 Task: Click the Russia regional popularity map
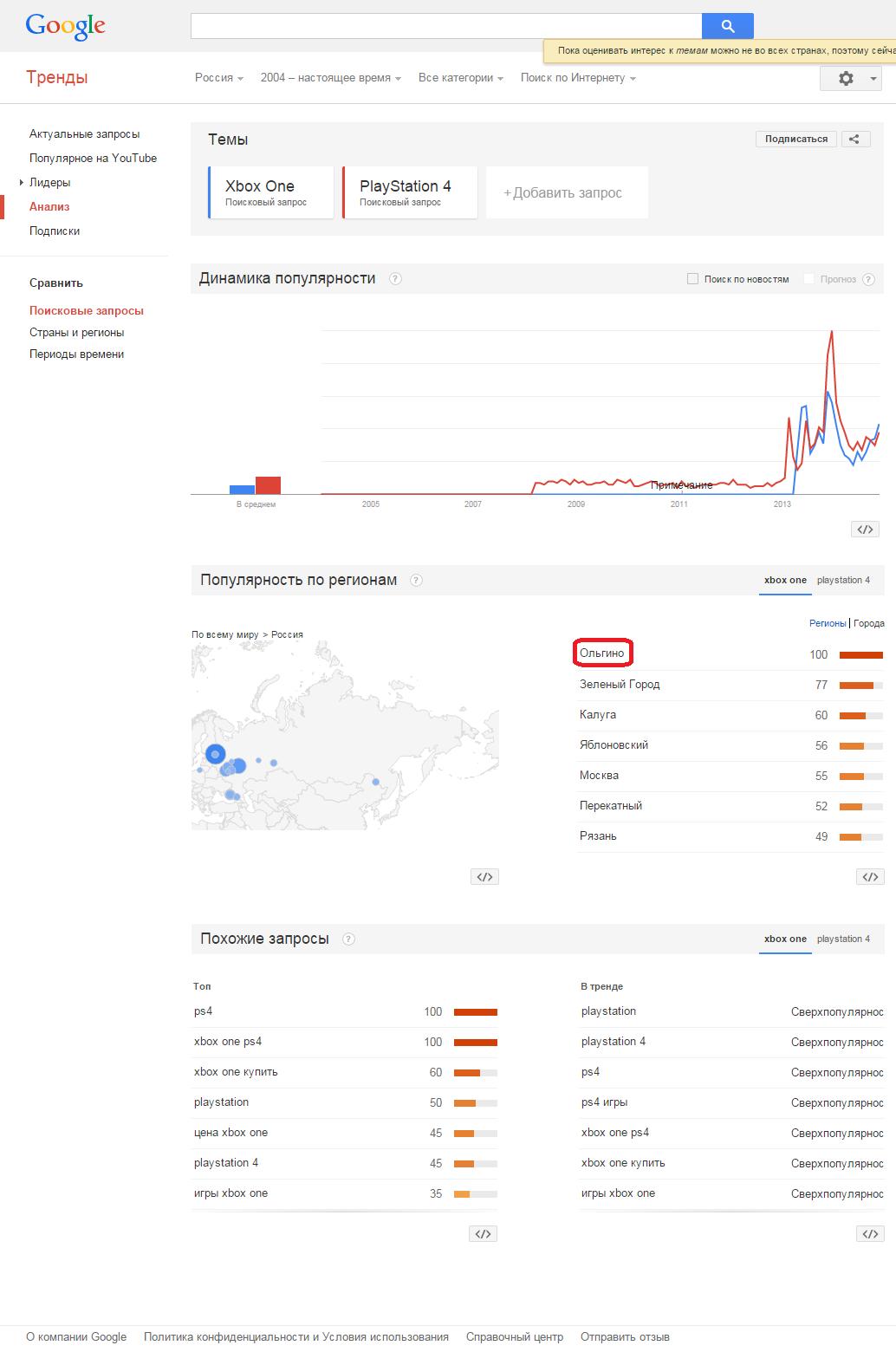click(345, 736)
